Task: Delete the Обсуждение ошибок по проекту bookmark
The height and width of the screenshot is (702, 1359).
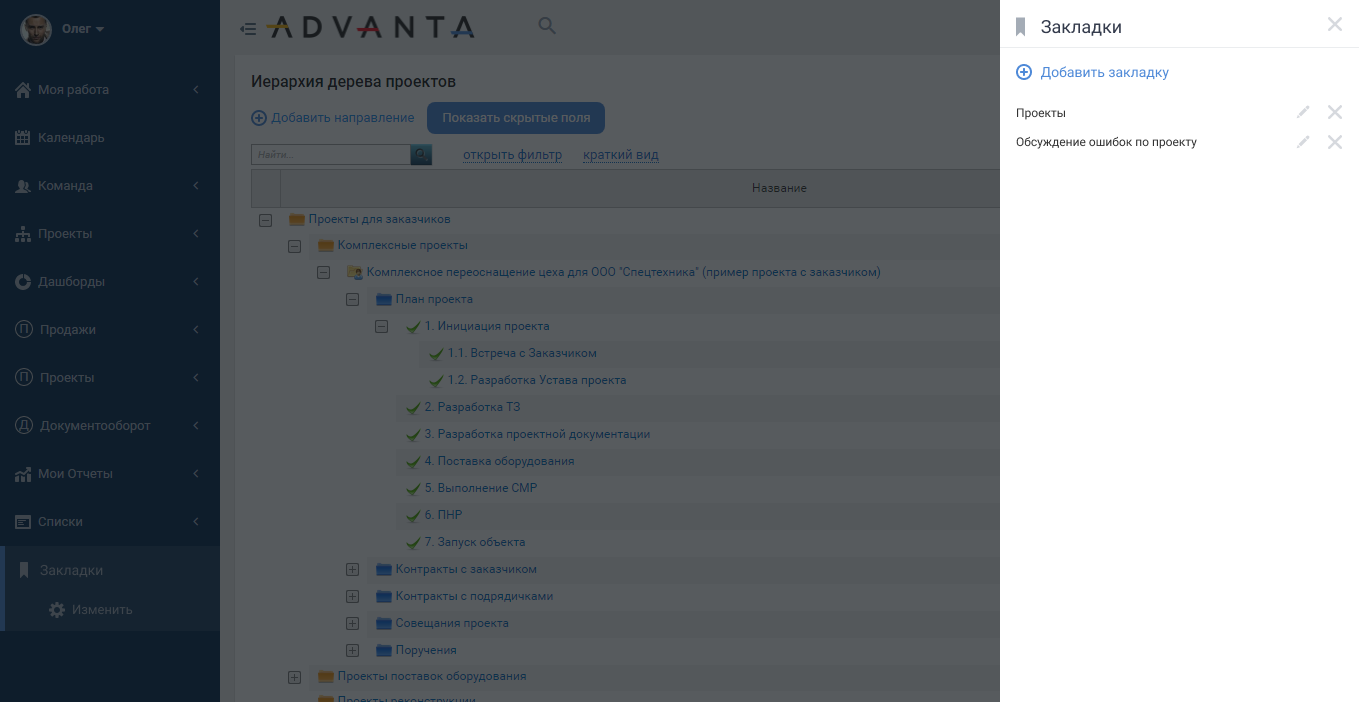Action: (x=1334, y=142)
